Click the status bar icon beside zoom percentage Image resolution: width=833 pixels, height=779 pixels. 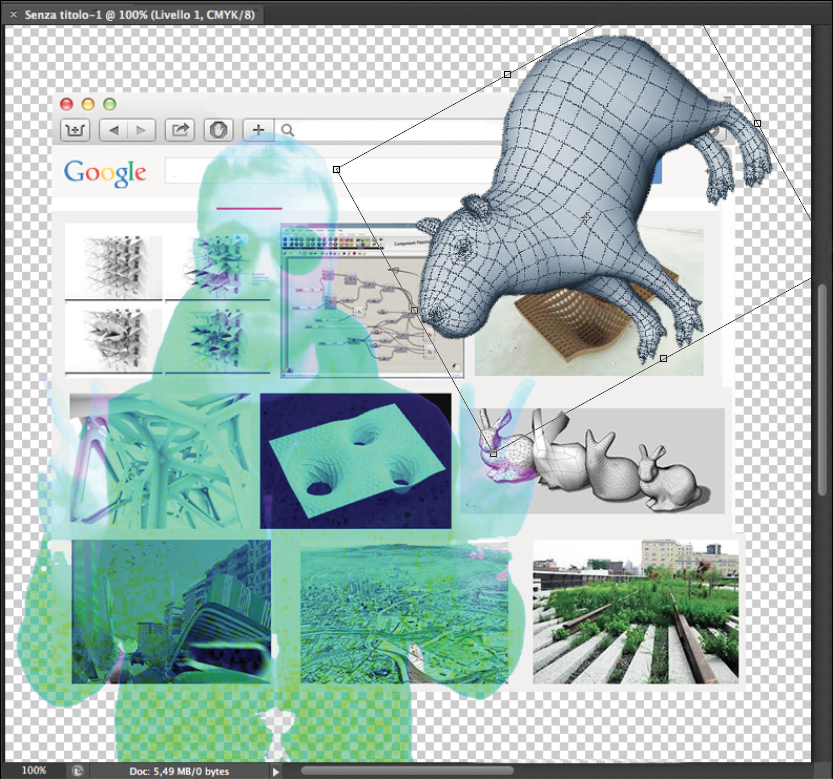77,771
